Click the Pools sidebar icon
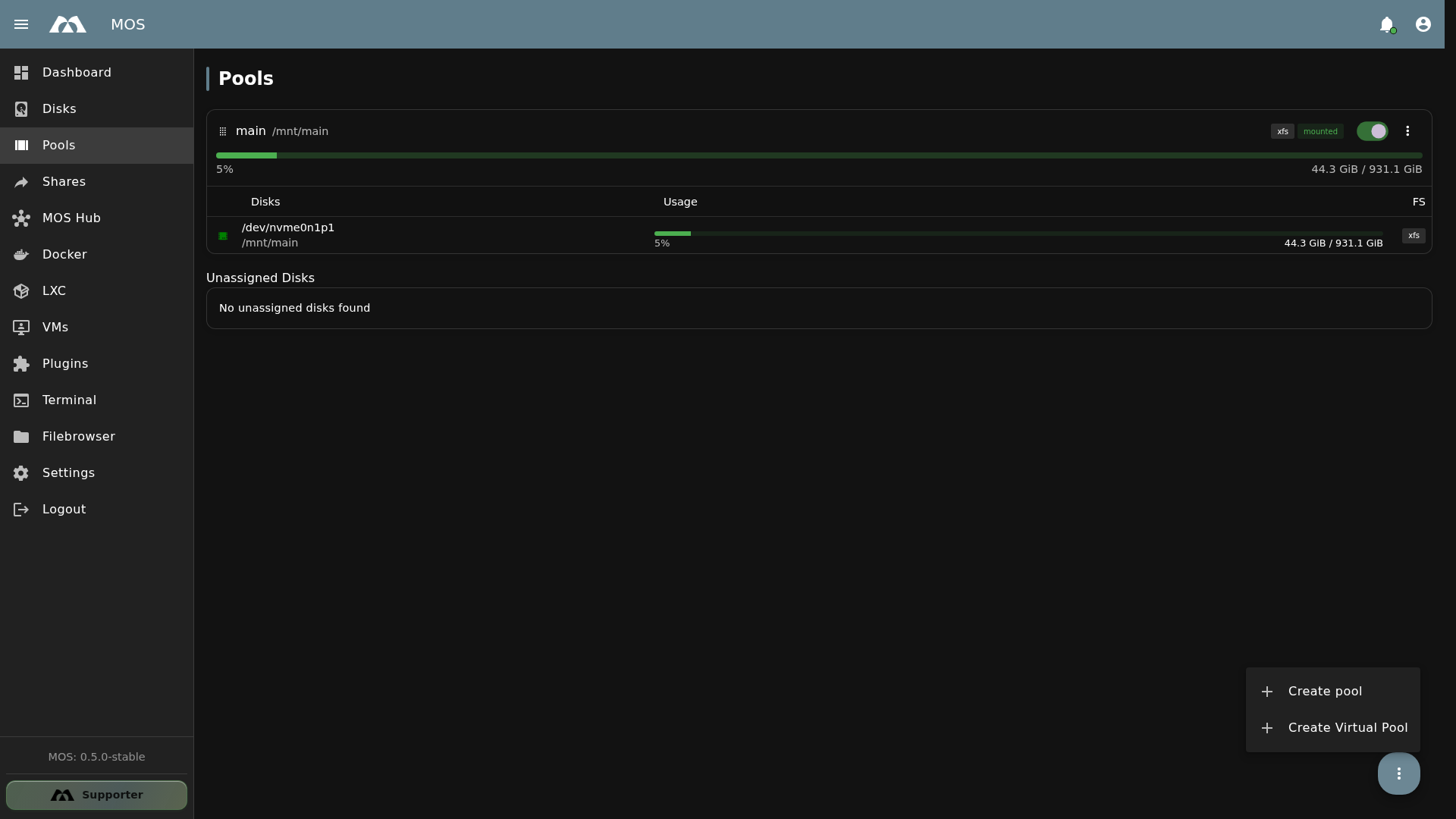This screenshot has width=1456, height=819. coord(21,146)
